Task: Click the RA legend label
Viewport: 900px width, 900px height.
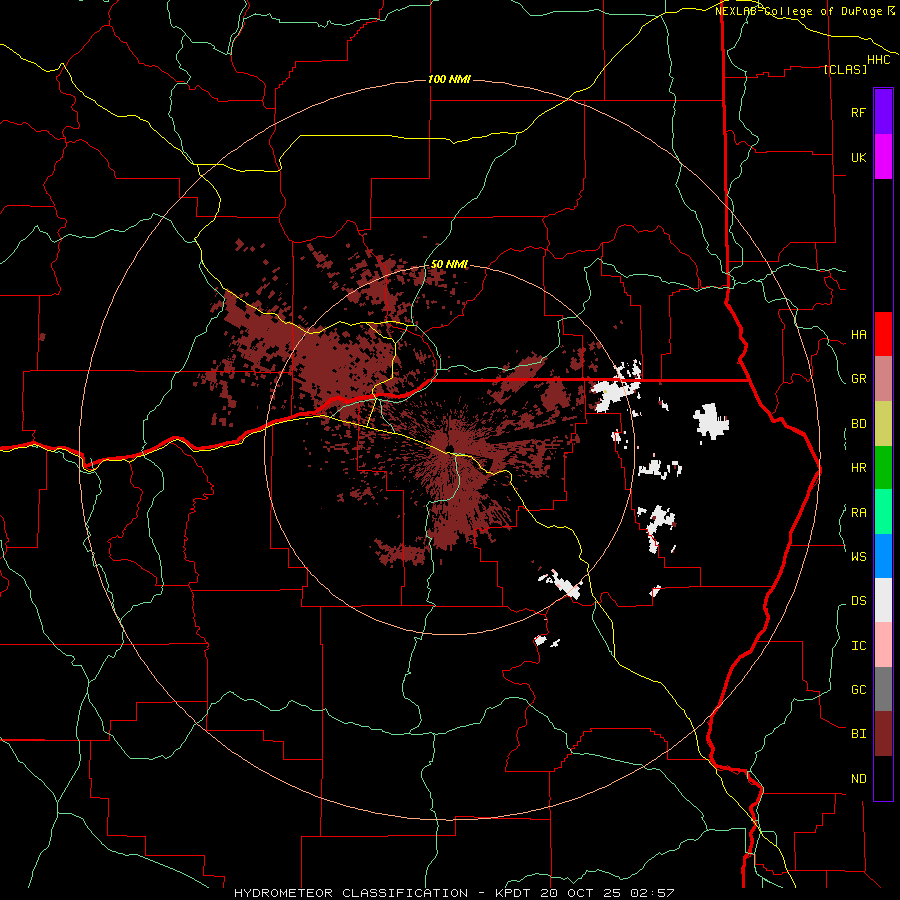Action: tap(858, 513)
